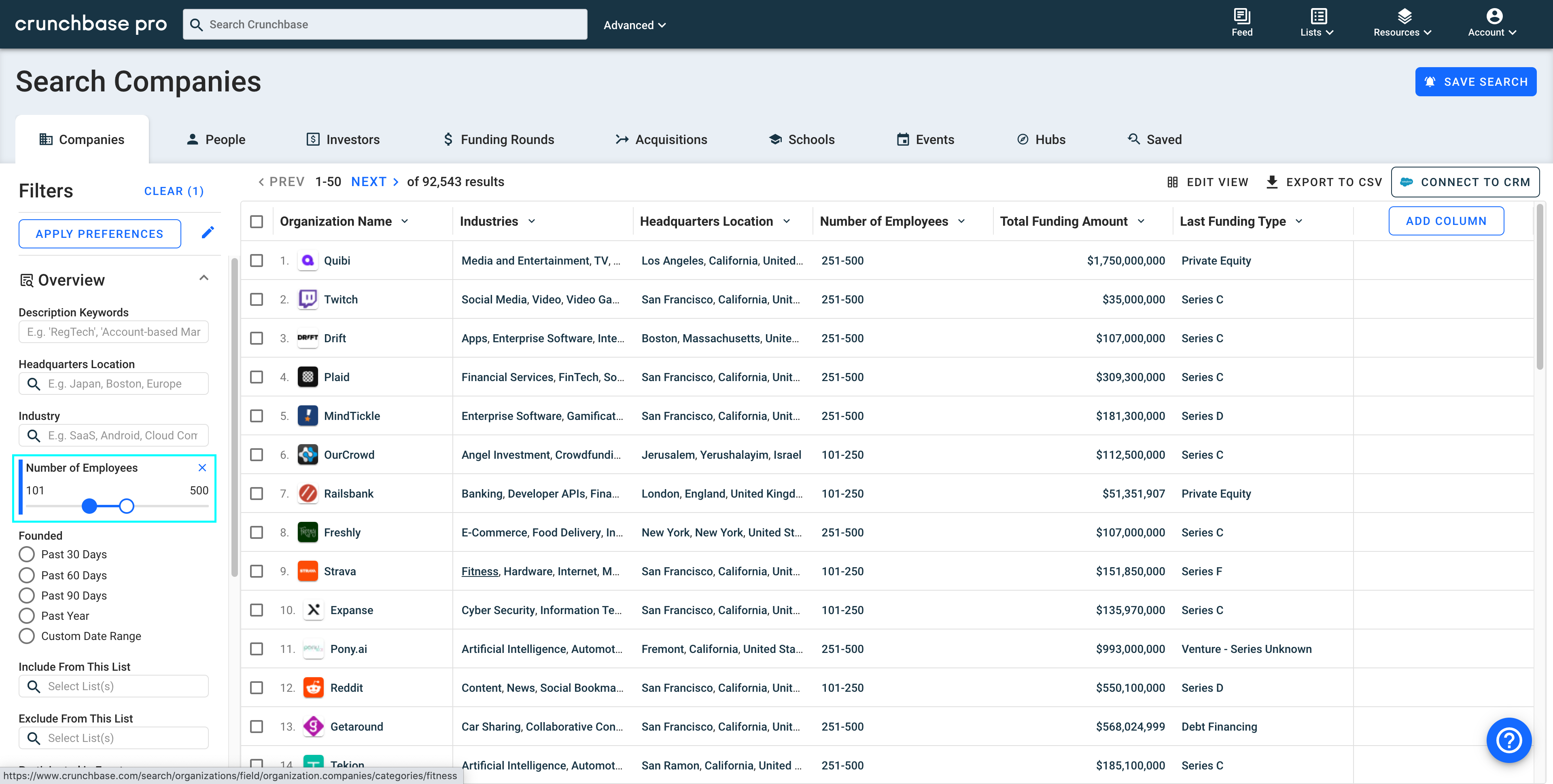Open the Resources layers icon
1553x784 pixels.
coord(1404,16)
